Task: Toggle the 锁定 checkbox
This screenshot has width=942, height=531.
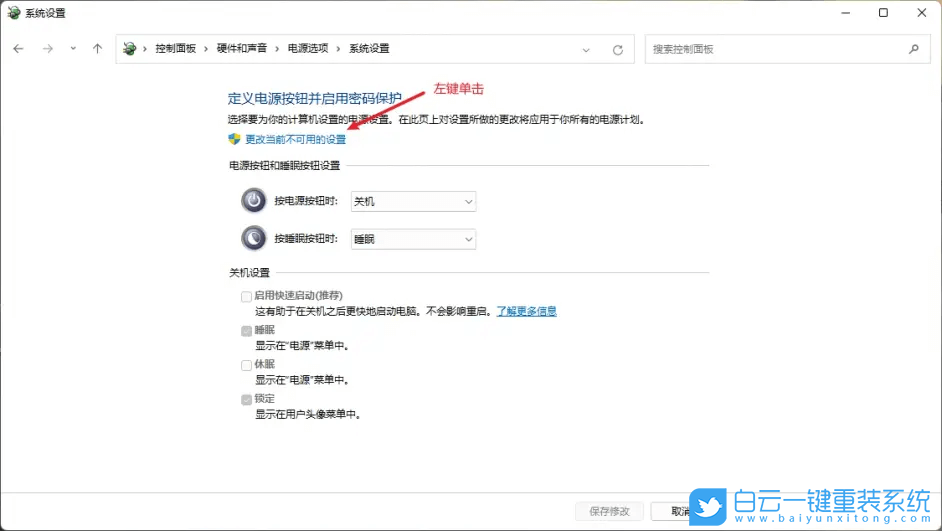Action: click(246, 399)
